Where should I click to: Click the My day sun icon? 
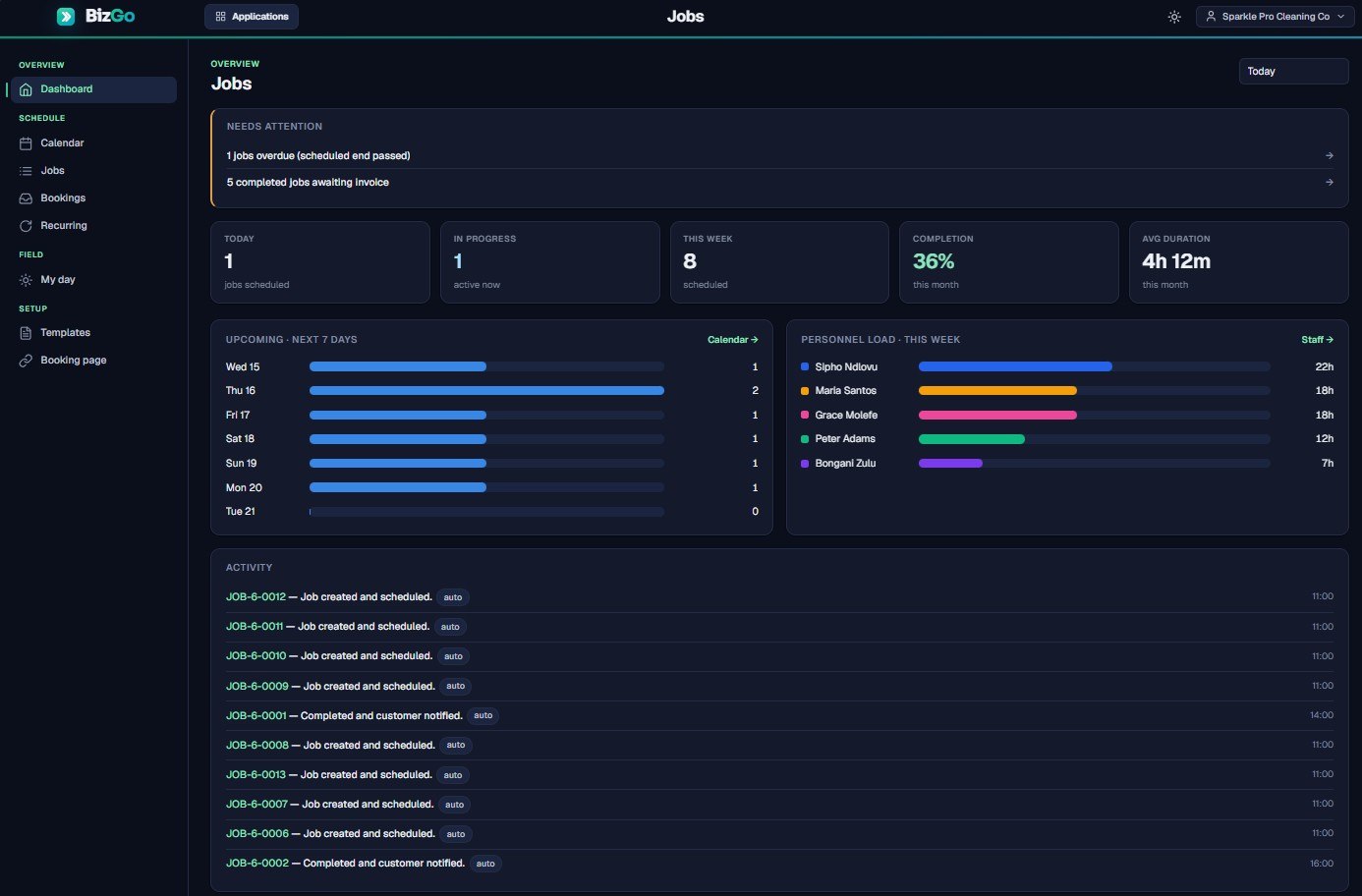[x=26, y=280]
